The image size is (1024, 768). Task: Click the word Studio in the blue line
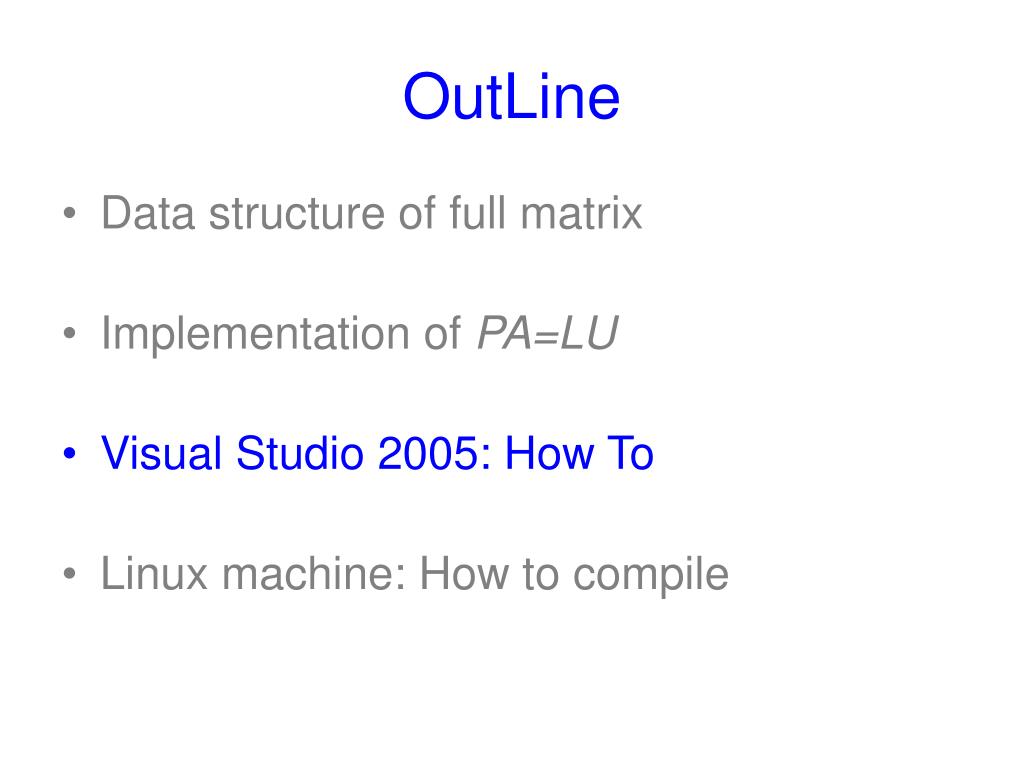(x=300, y=453)
